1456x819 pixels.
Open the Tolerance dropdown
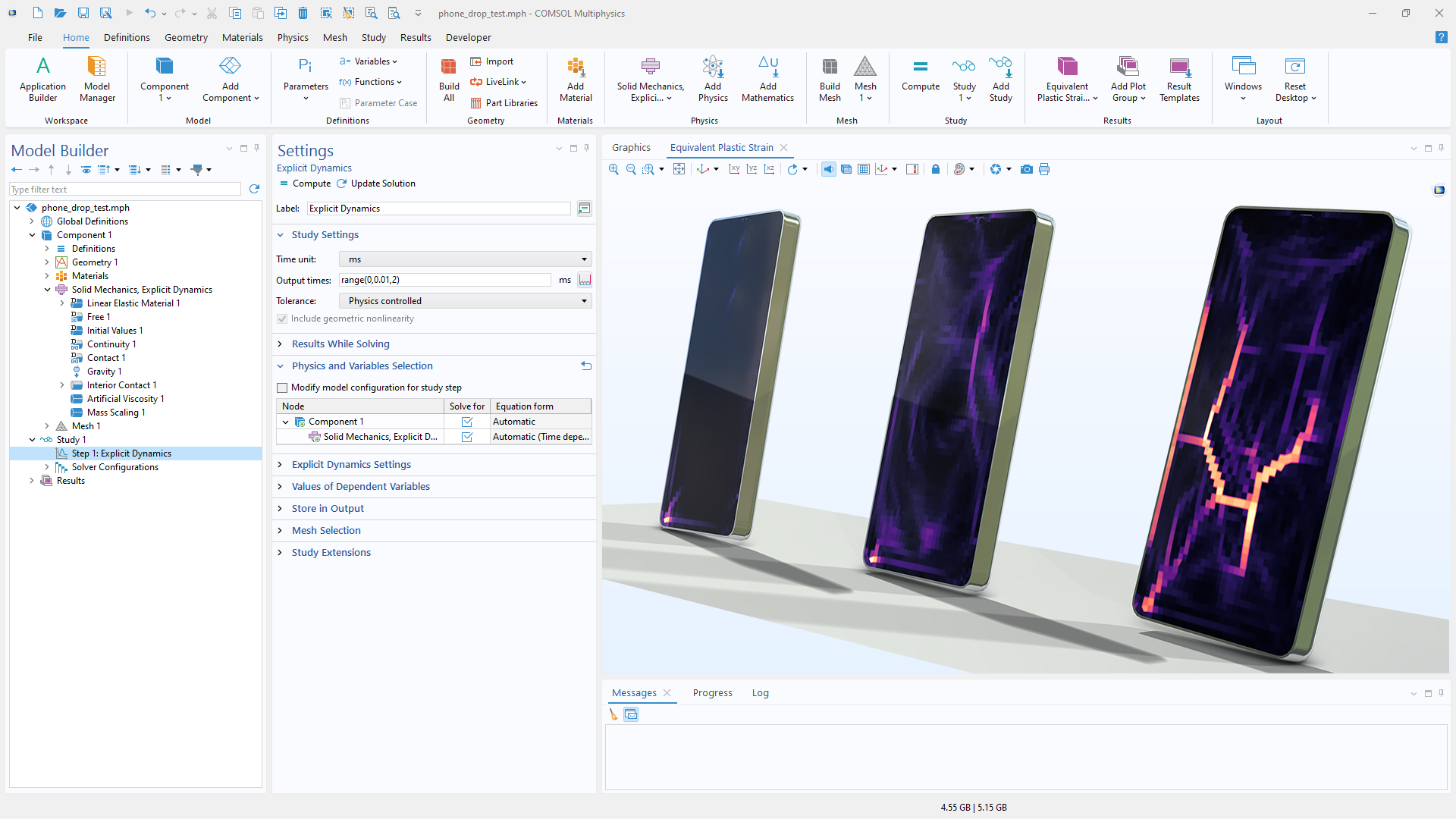(465, 301)
